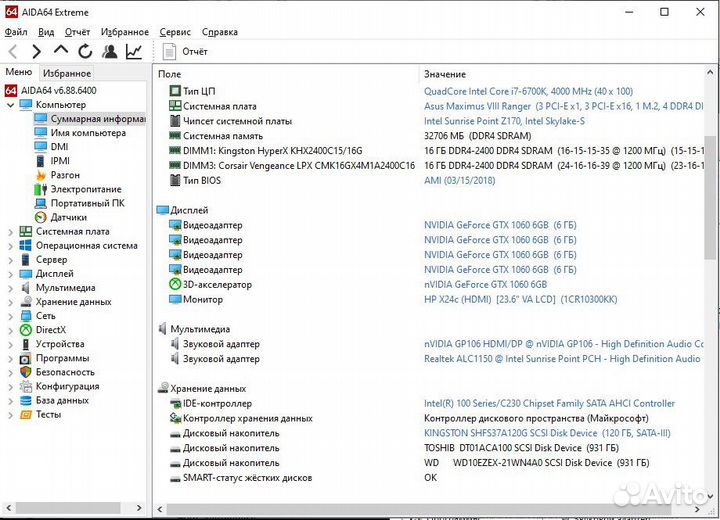
Task: Open KINGSTON SHFS37A120G disk link
Action: tap(547, 433)
